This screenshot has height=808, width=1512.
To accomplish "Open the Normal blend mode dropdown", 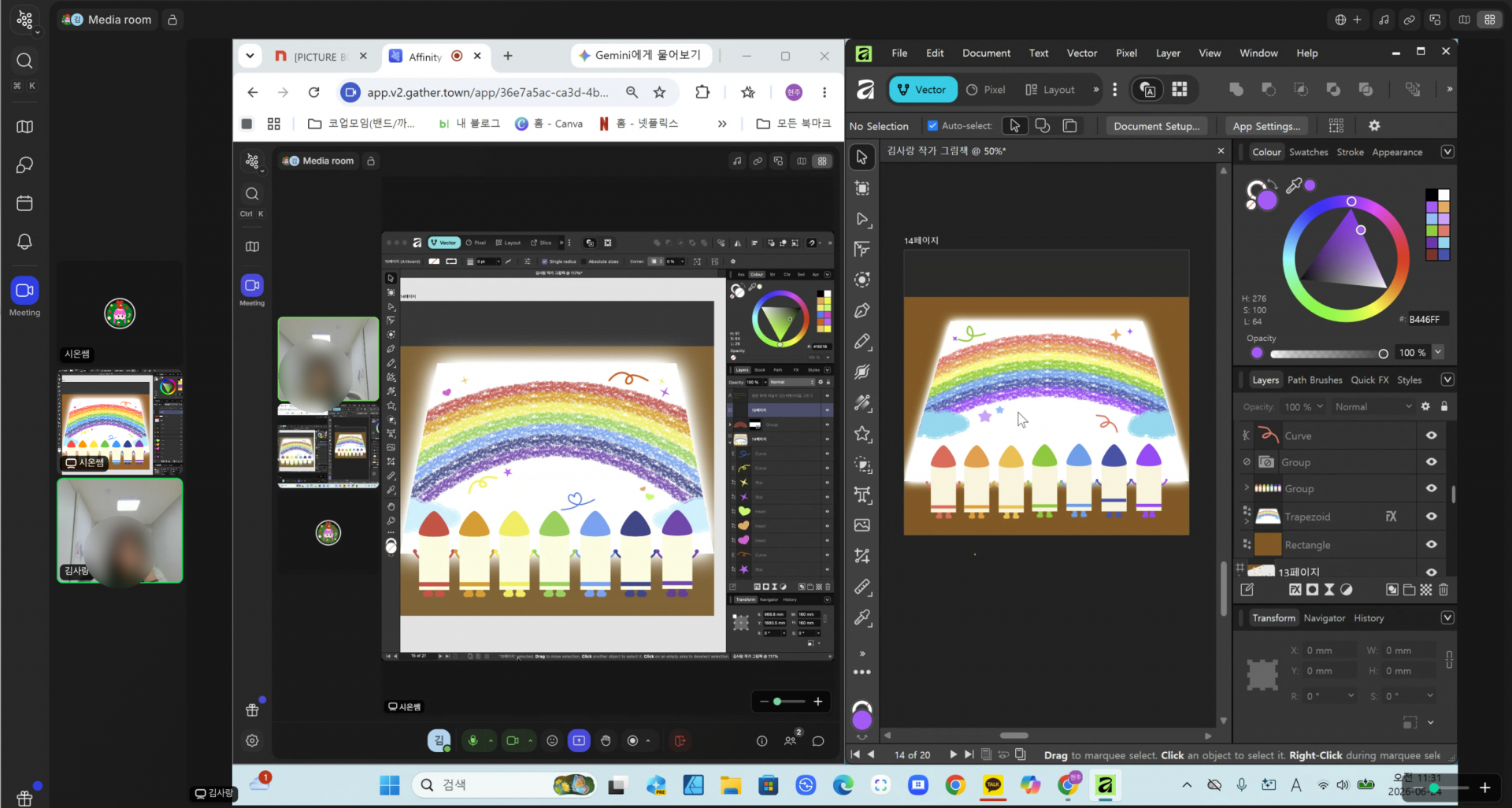I will (x=1373, y=406).
